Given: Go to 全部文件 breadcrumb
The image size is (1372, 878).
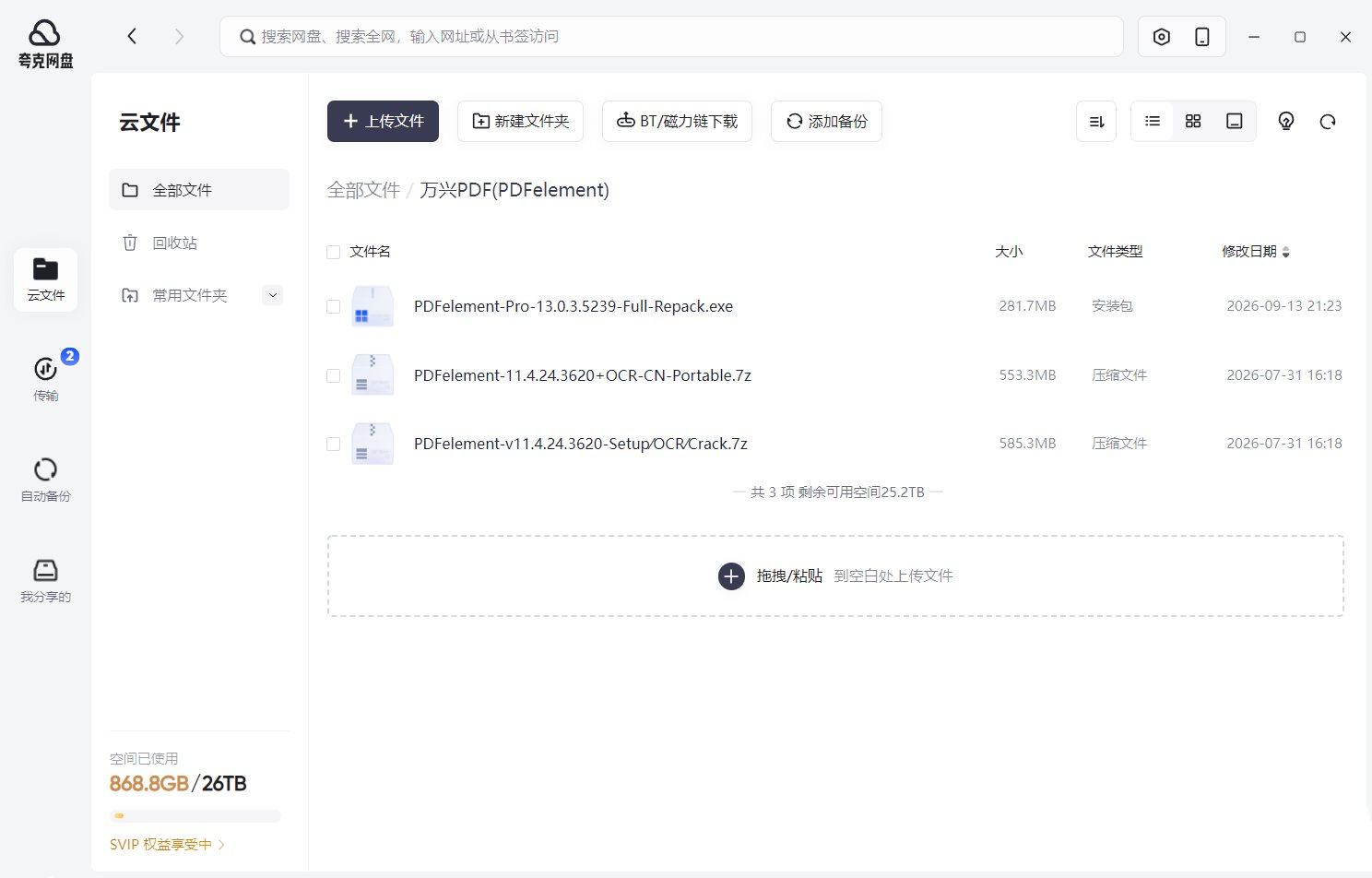Looking at the screenshot, I should click(363, 190).
